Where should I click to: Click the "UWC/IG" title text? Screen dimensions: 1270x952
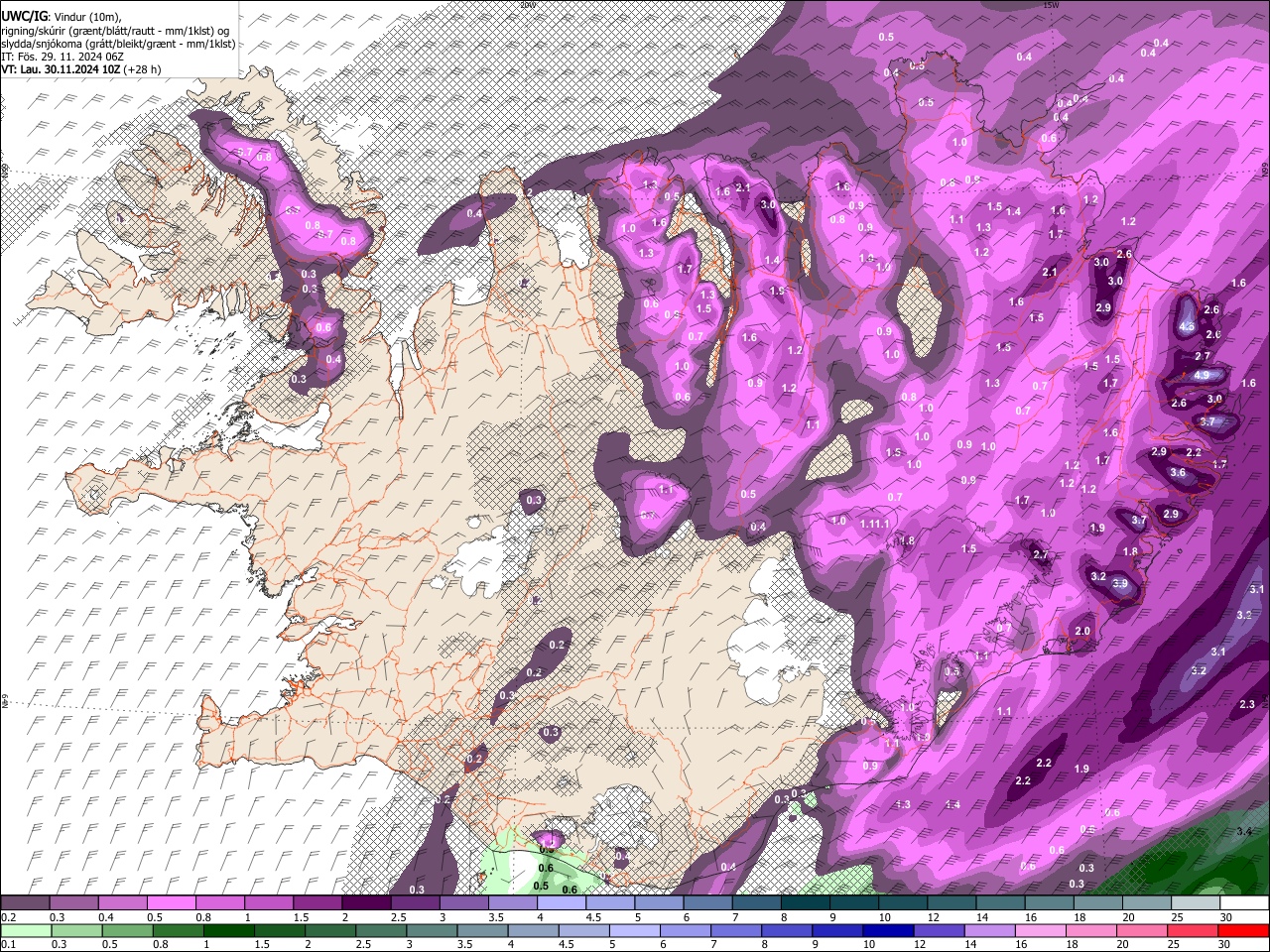(23, 17)
